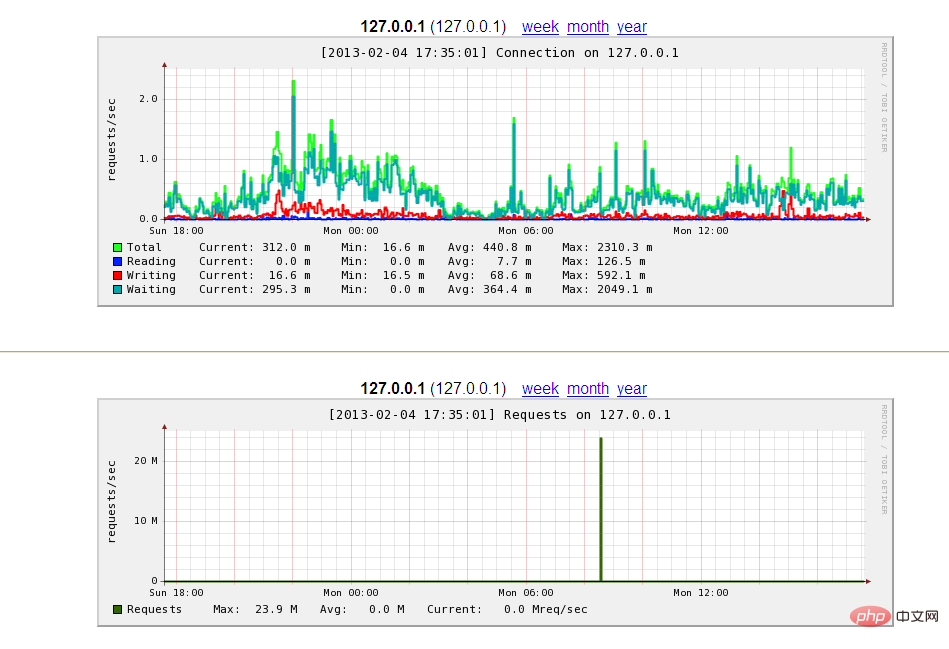949x649 pixels.
Task: Click the teal Waiting legend swatch
Action: (117, 289)
